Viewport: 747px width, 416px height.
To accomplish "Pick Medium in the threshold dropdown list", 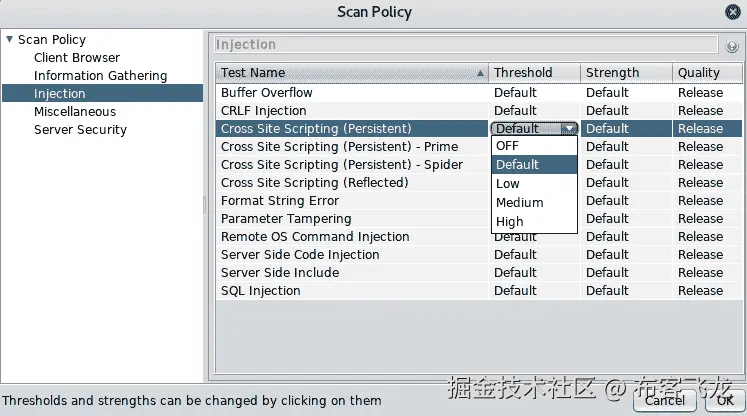I will click(x=519, y=203).
